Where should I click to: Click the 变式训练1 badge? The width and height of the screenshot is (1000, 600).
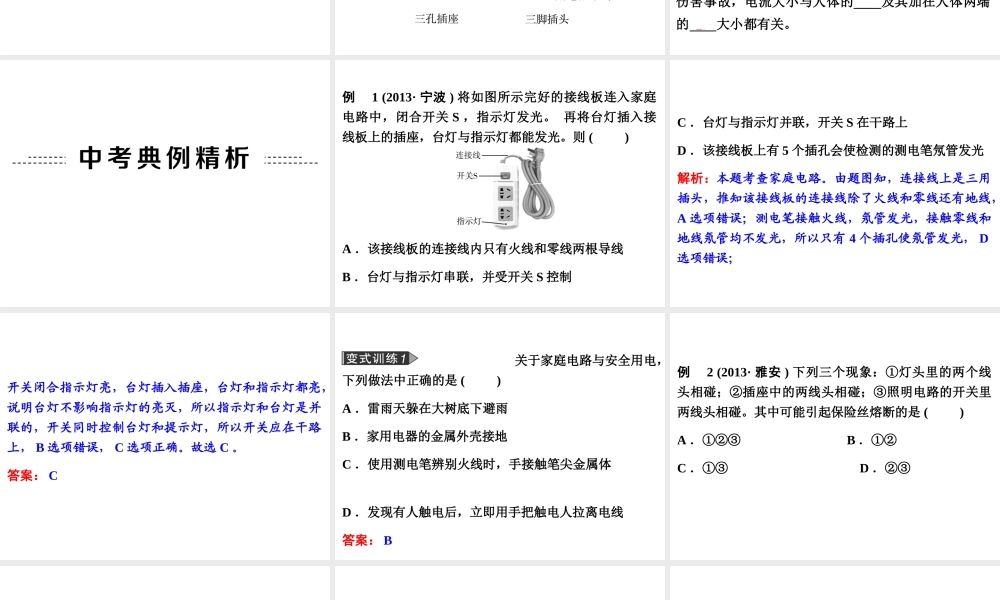point(379,358)
